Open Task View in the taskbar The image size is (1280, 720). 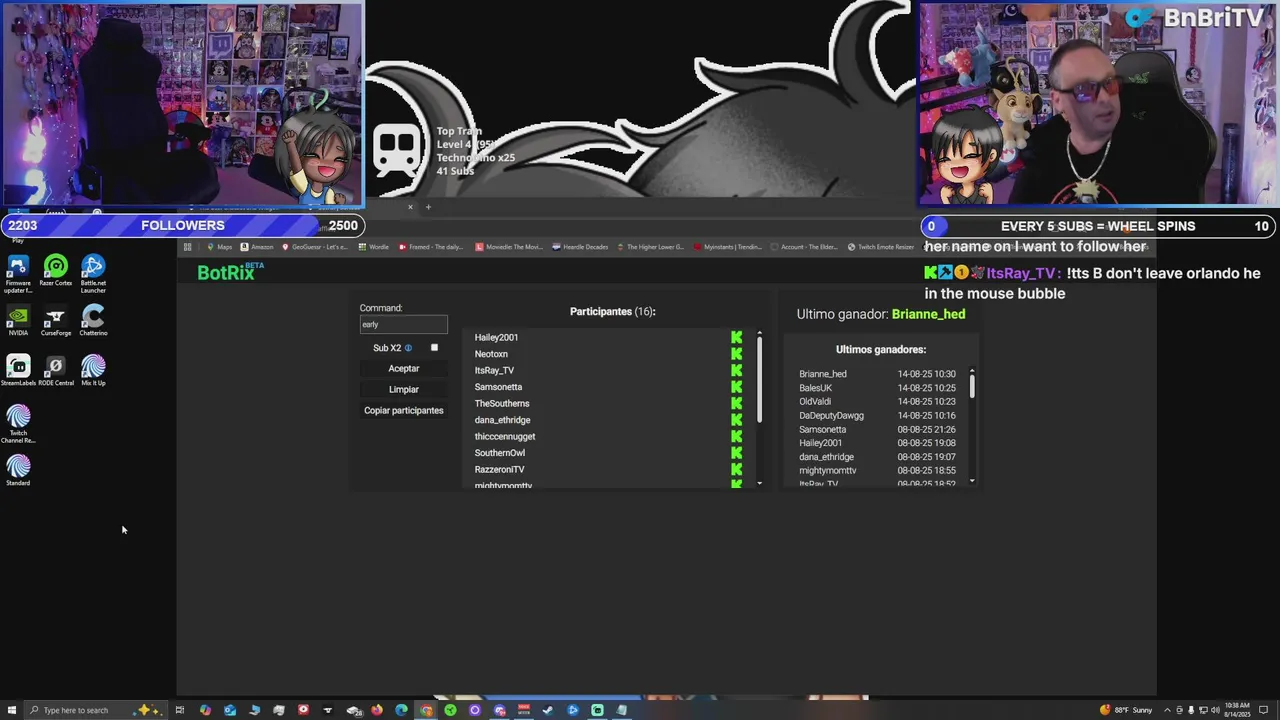[x=180, y=710]
